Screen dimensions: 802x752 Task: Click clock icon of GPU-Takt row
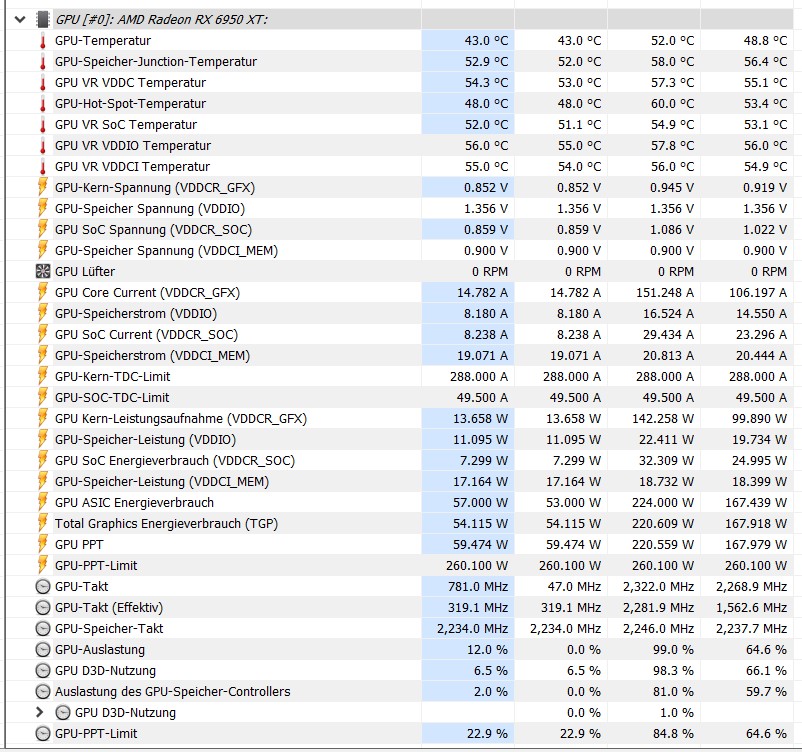tap(43, 586)
